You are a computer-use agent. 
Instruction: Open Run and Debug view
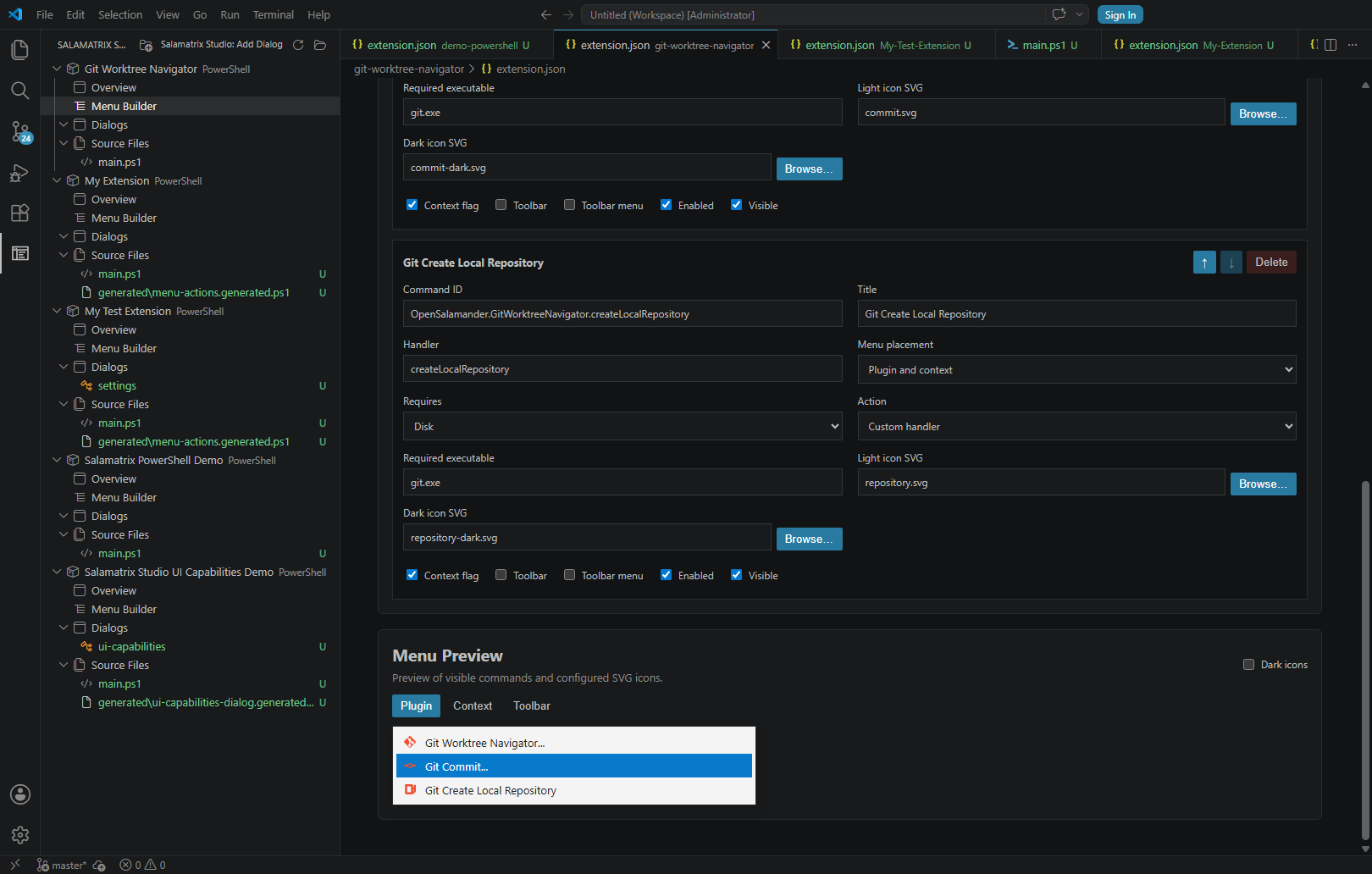tap(20, 172)
